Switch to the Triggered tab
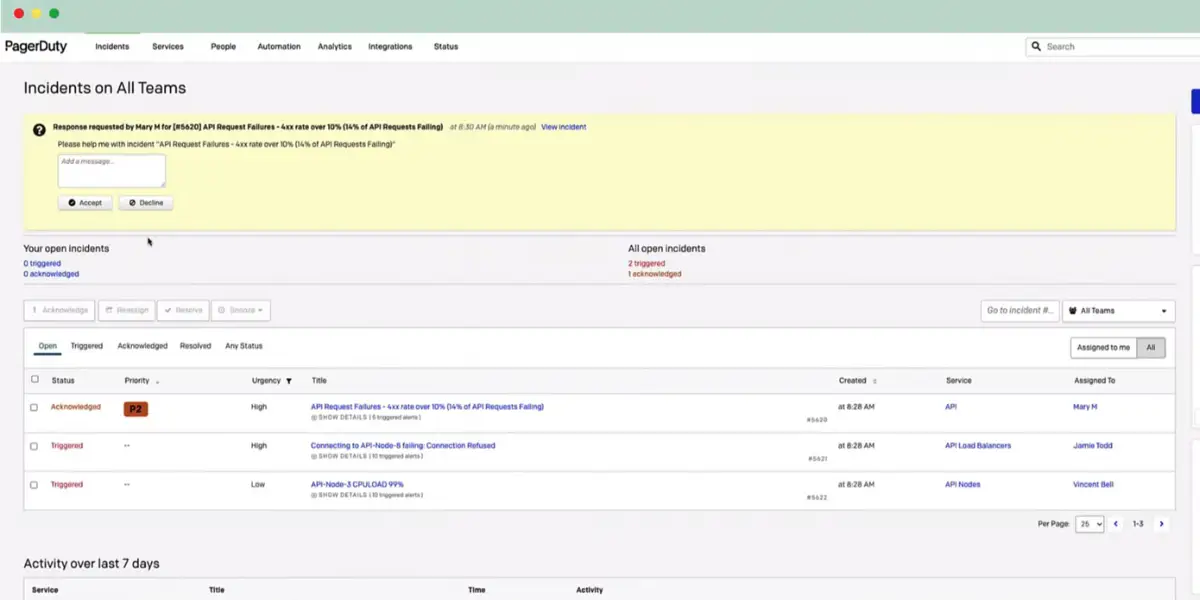Screen dimensions: 1200x600 click(87, 346)
